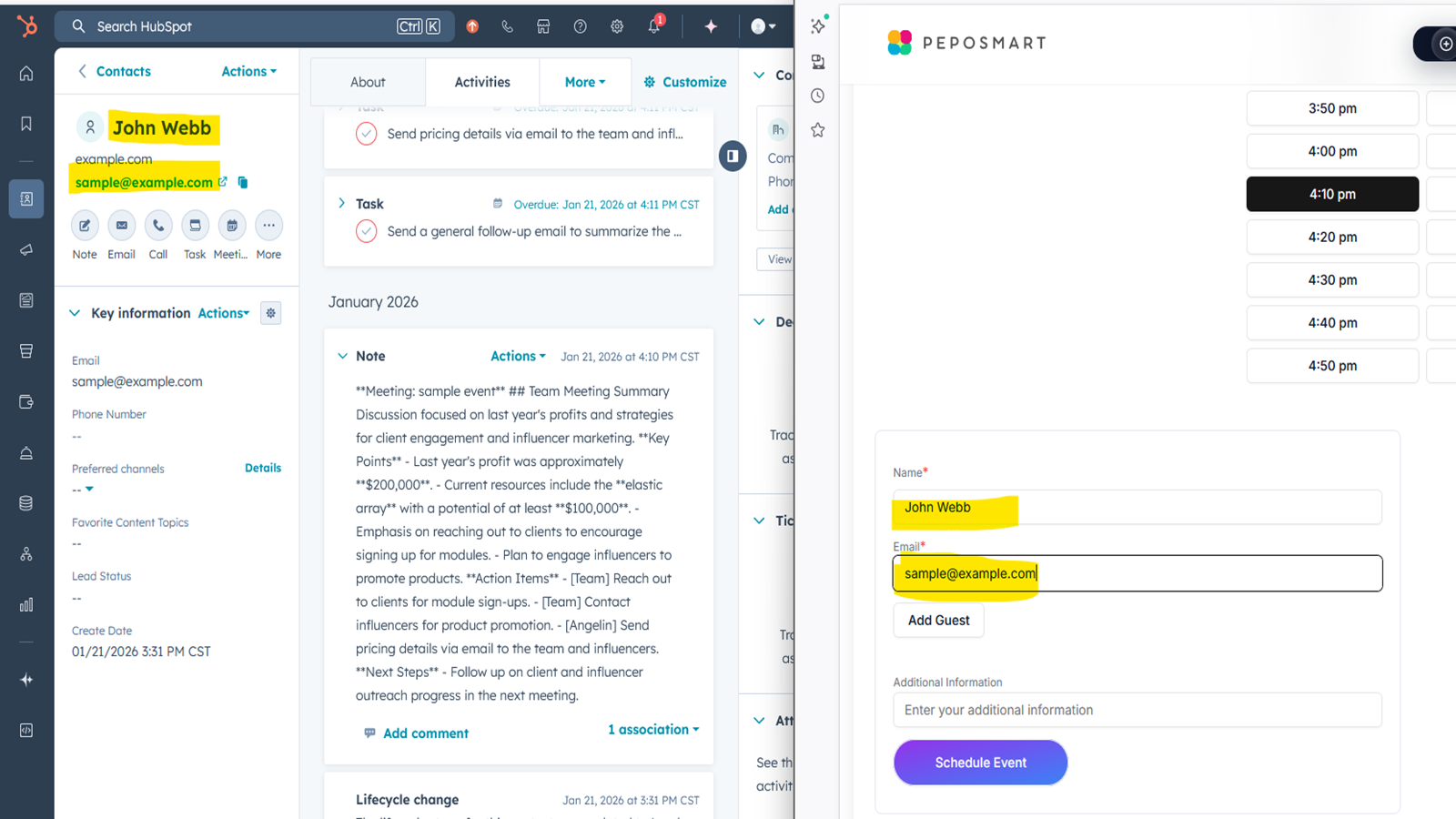The height and width of the screenshot is (819, 1456).
Task: Open the Marketing megaphone icon in the sidebar
Action: point(25,249)
